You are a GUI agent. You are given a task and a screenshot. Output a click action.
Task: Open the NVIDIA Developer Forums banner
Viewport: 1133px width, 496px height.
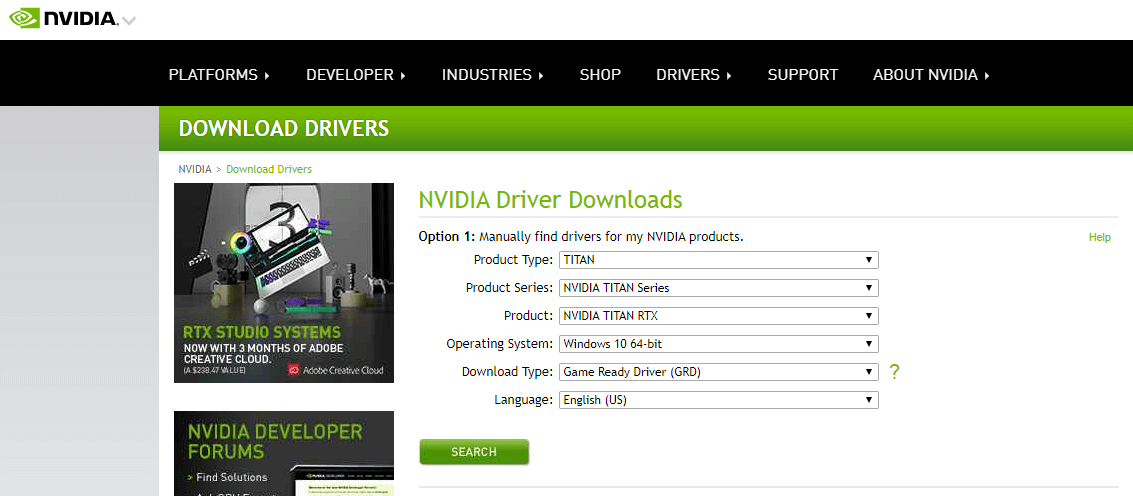284,453
